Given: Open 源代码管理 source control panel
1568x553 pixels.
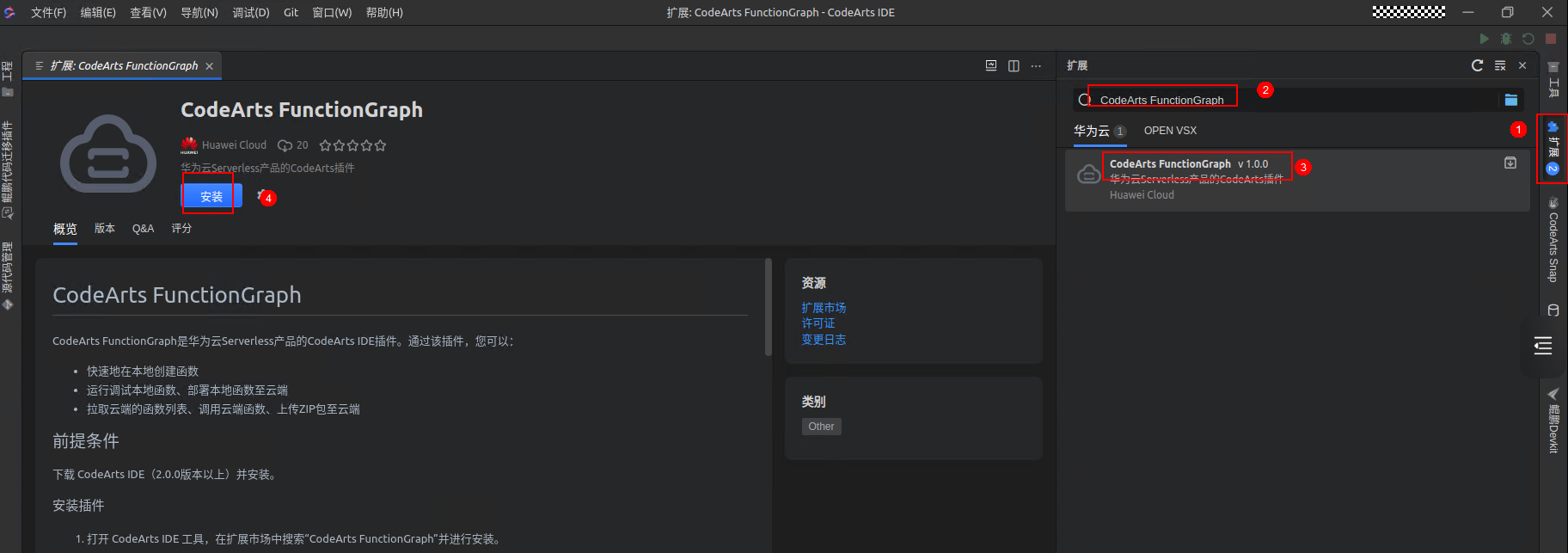Looking at the screenshot, I should click(x=7, y=276).
